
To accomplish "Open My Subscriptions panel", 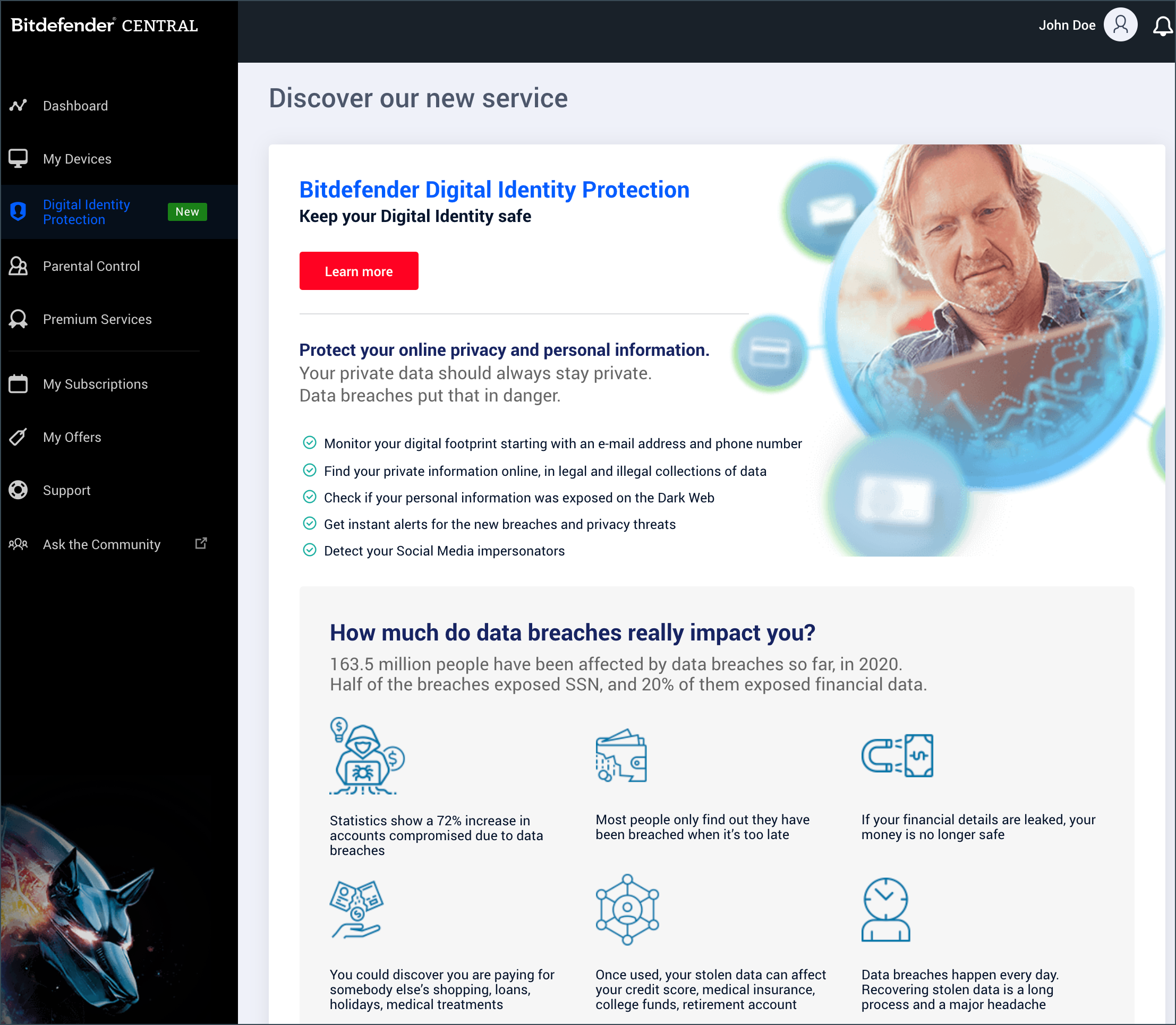I will [95, 383].
